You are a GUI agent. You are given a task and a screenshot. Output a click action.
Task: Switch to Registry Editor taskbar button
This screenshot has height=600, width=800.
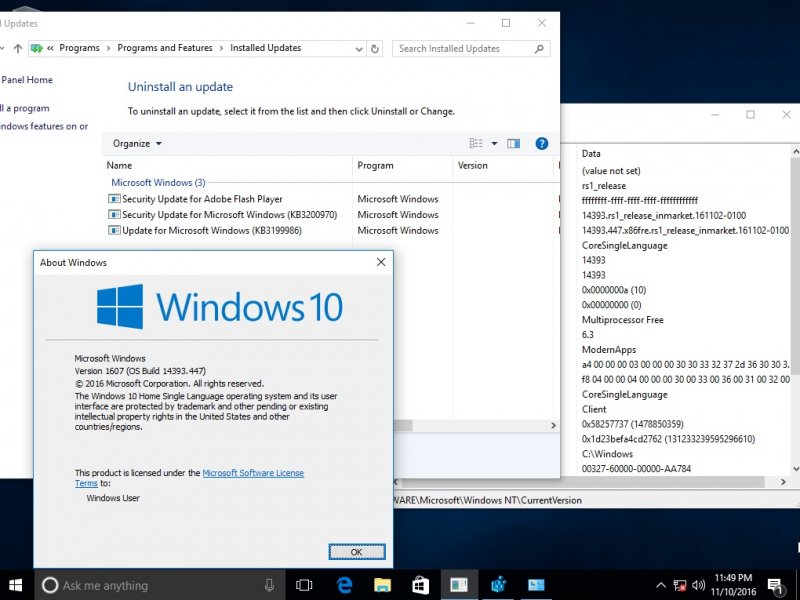point(498,585)
